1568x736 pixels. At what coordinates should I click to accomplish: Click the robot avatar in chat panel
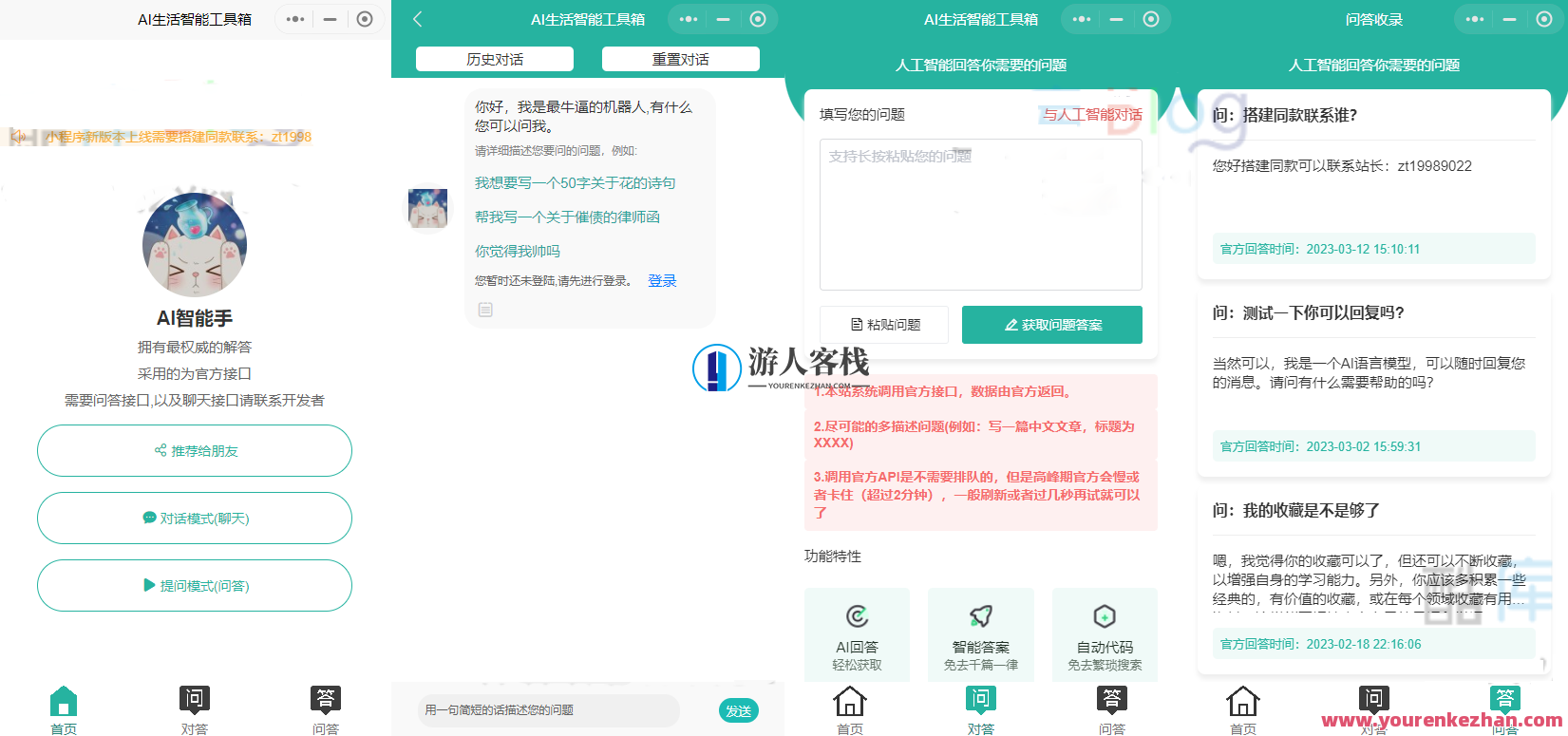(x=427, y=208)
